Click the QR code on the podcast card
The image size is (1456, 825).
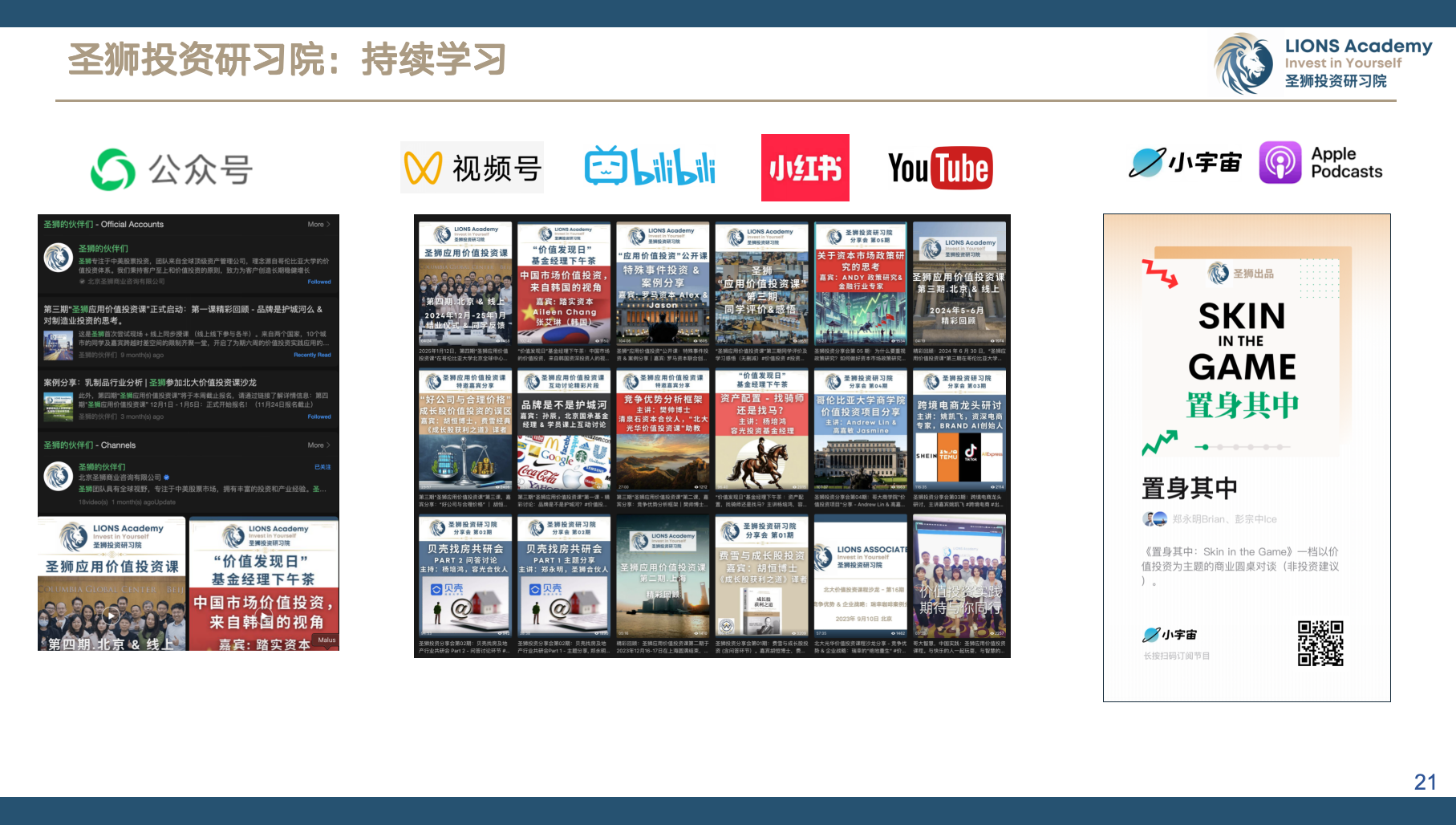[1320, 643]
